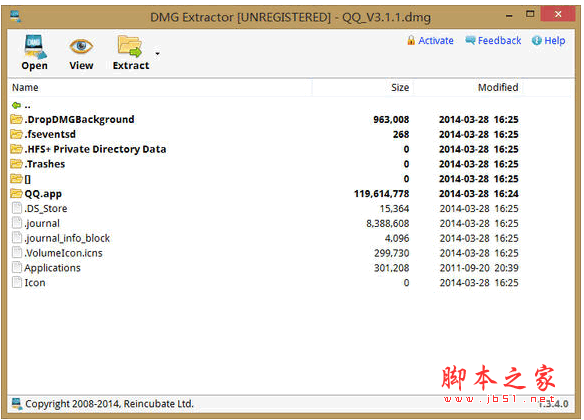Maximize the DMG Extractor window
The image size is (584, 420).
(x=530, y=14)
